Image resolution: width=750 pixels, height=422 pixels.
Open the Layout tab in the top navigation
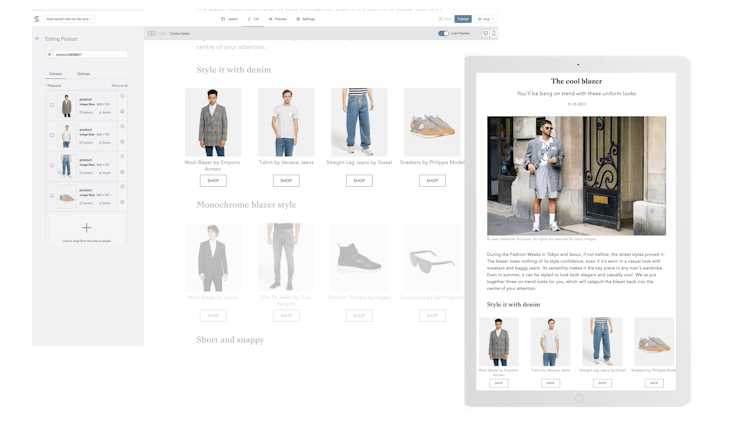point(228,18)
